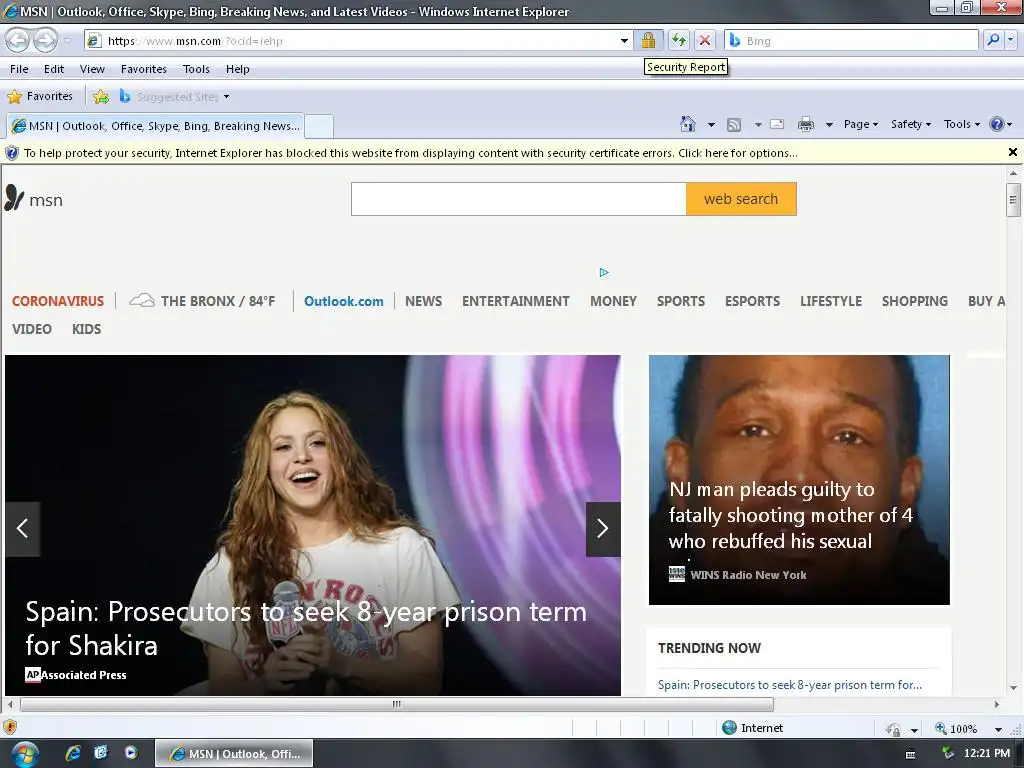Expand the Print dropdown arrow
This screenshot has height=768, width=1024.
click(x=829, y=125)
